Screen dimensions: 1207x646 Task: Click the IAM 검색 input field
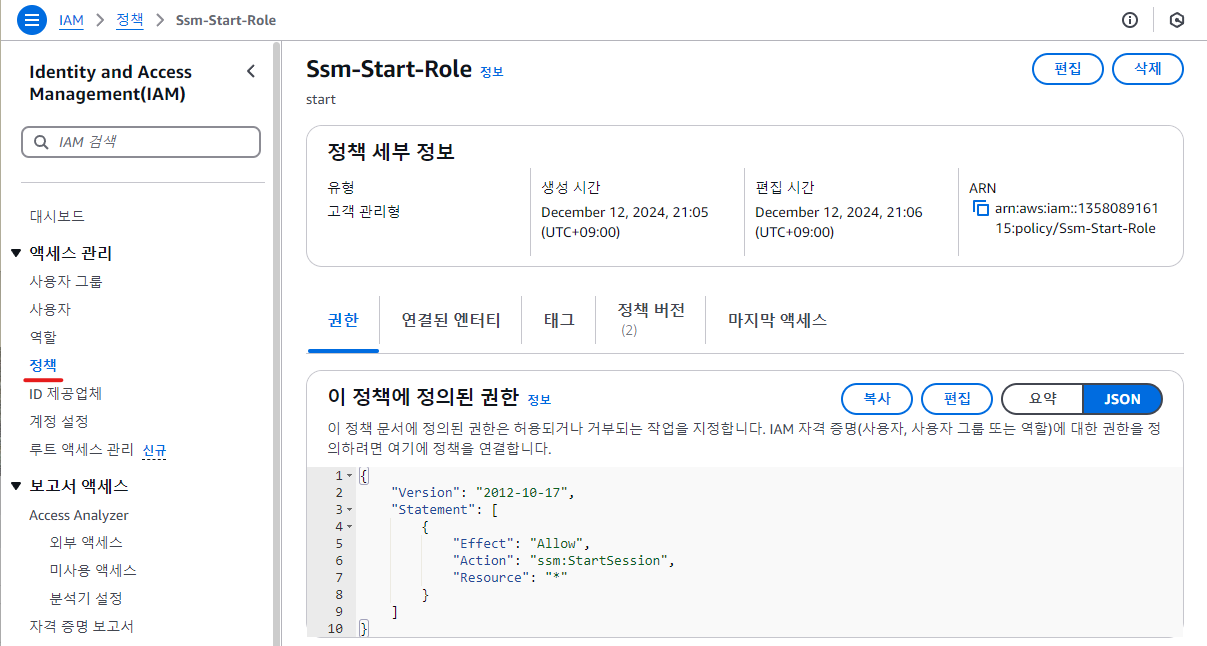tap(141, 142)
